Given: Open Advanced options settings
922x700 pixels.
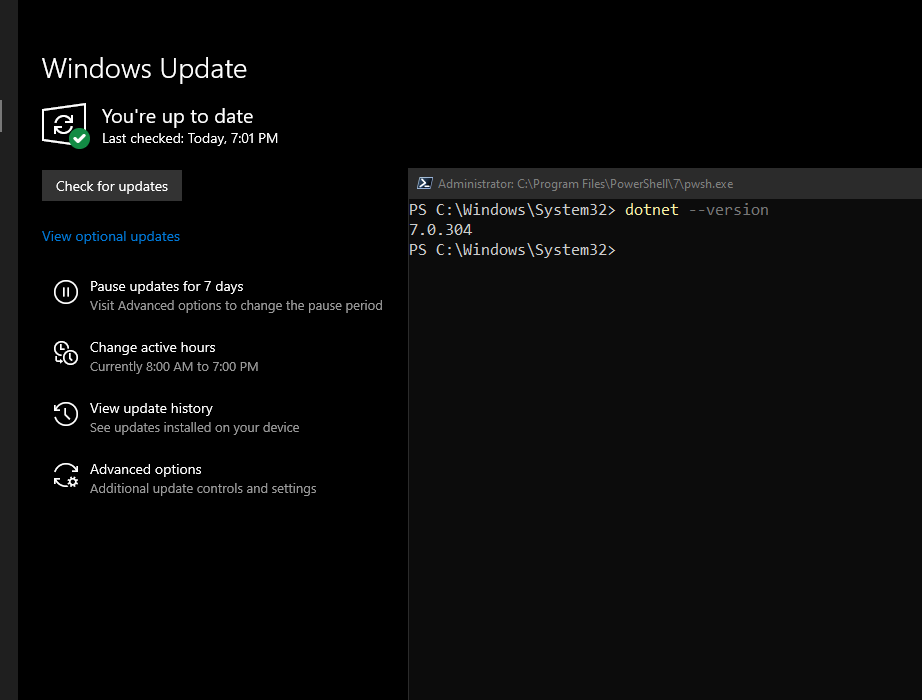Looking at the screenshot, I should pyautogui.click(x=145, y=469).
